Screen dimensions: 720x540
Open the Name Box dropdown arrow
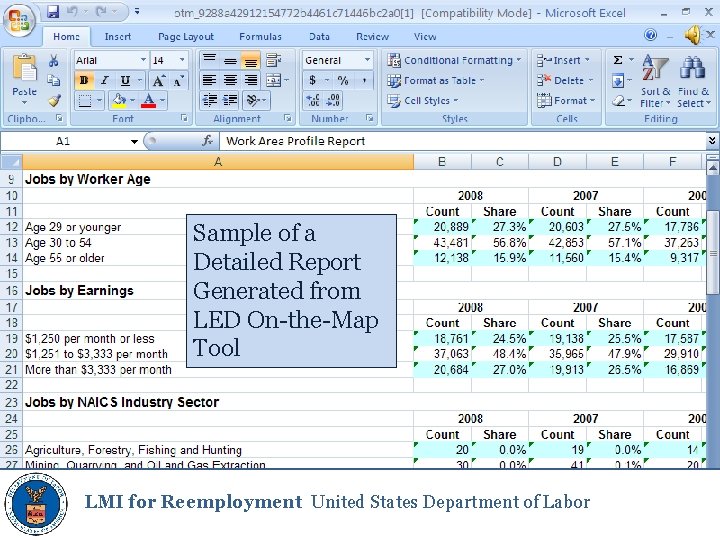[134, 141]
